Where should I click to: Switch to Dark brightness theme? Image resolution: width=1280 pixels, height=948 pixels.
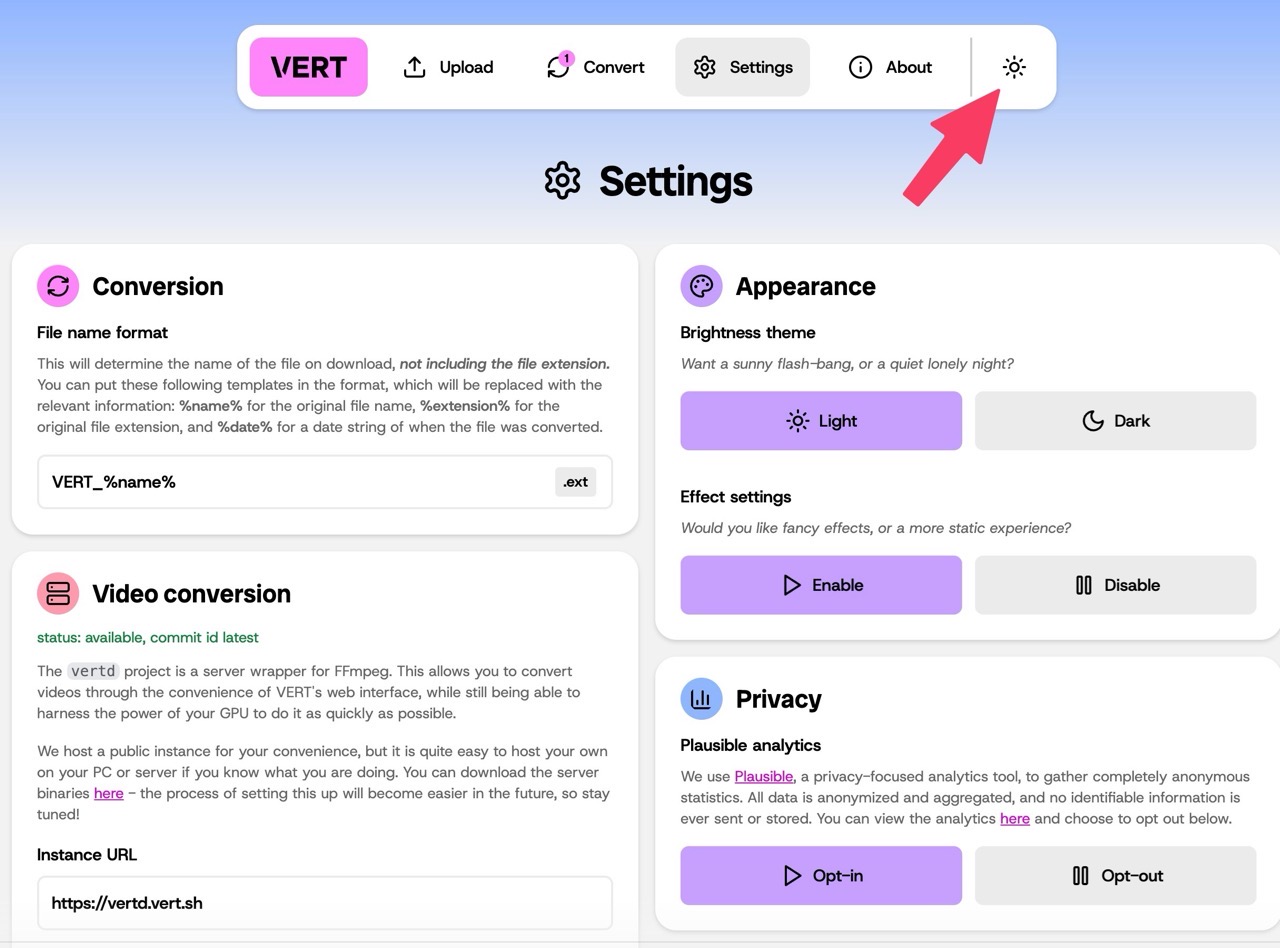click(x=1115, y=421)
